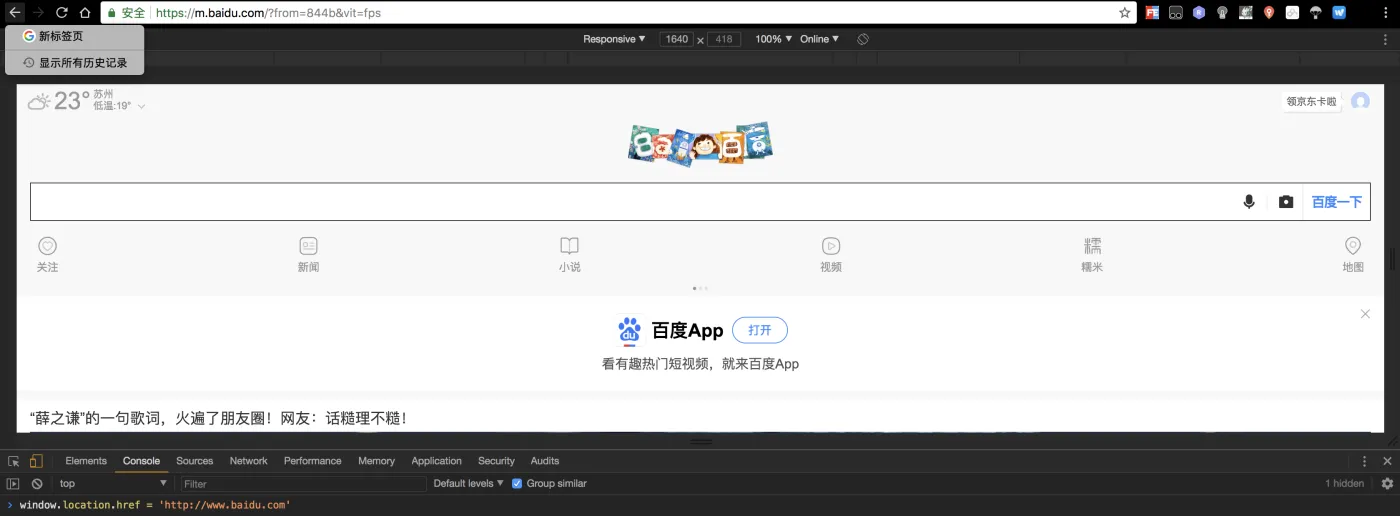Viewport: 1400px width, 516px height.
Task: Select 显示所有历史记录 in the history menu
Action: [x=82, y=62]
